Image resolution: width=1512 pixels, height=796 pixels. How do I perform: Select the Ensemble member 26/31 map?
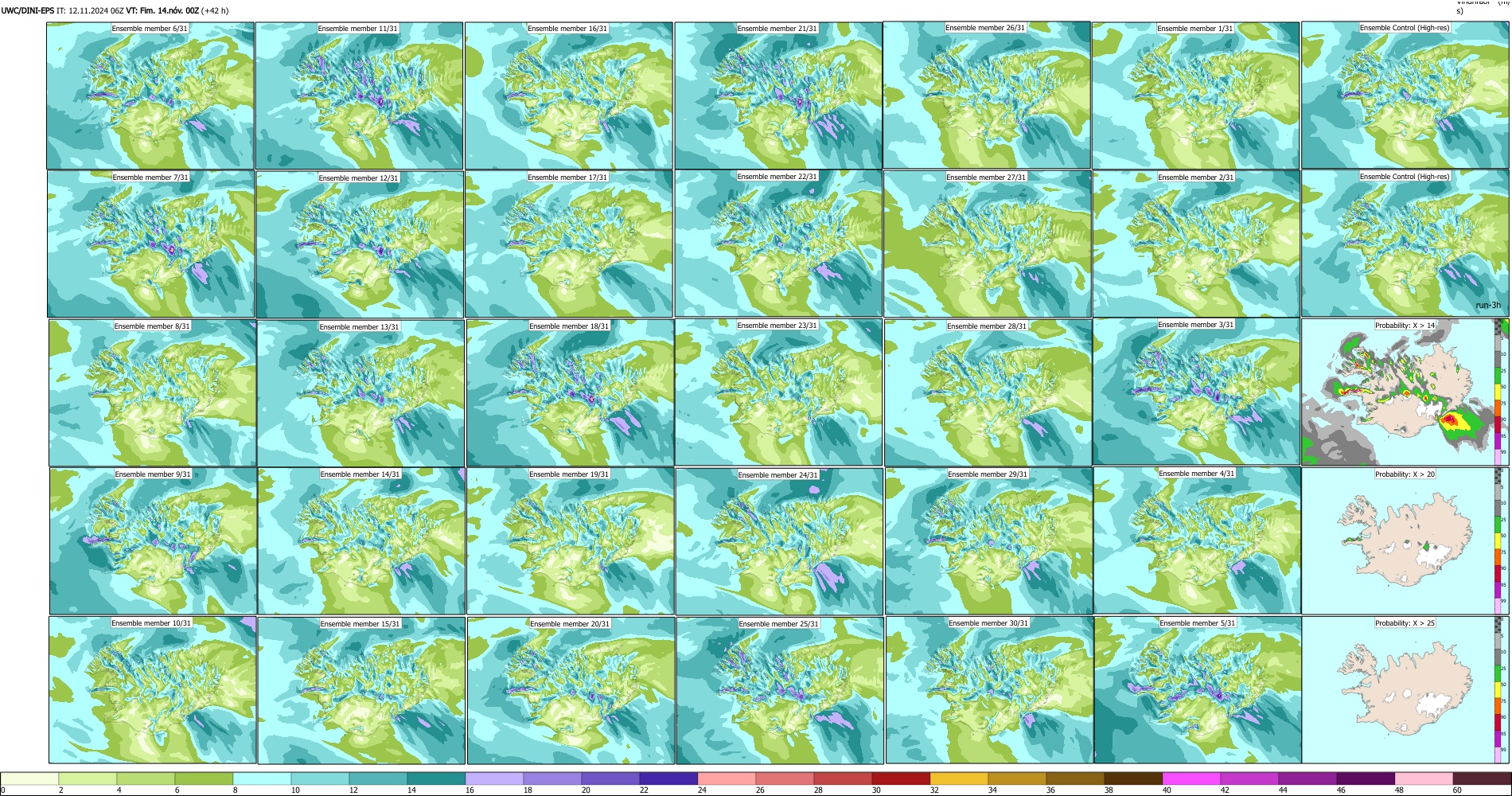point(987,95)
